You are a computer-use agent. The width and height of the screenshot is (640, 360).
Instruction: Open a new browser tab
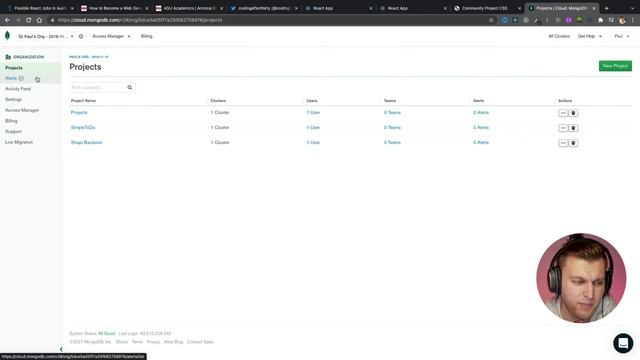607,8
